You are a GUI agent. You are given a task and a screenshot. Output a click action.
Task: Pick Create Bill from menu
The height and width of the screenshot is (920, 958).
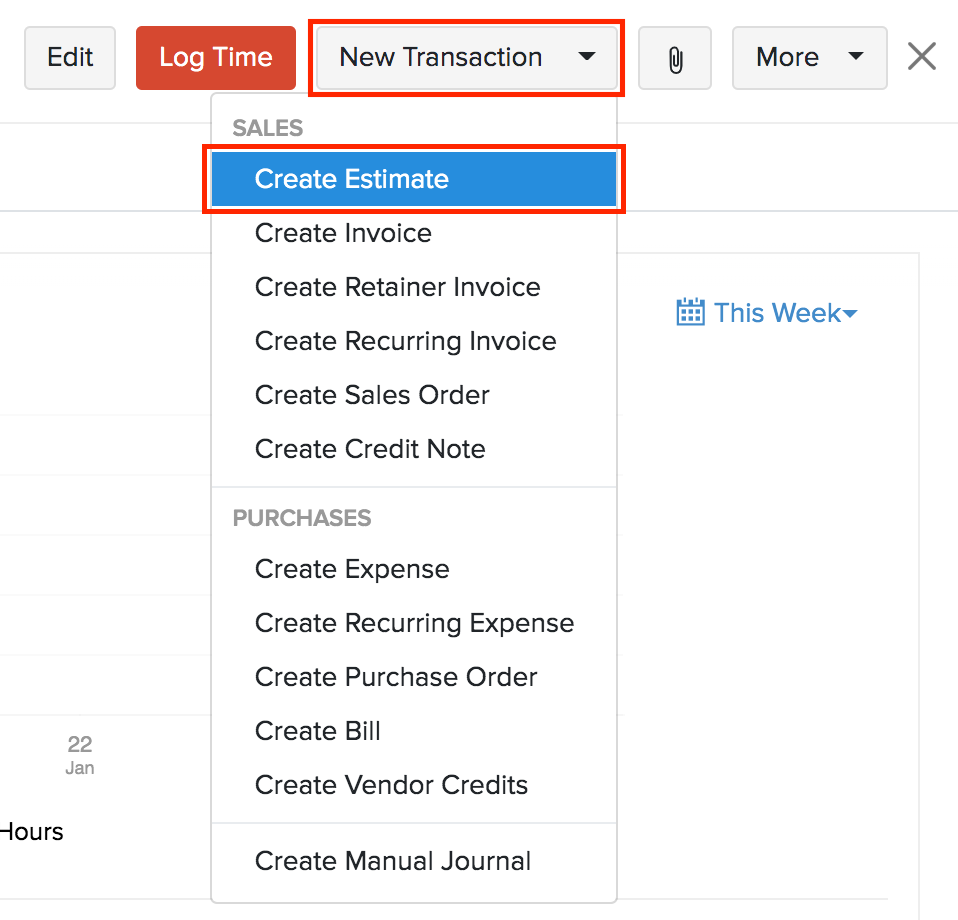[x=318, y=731]
